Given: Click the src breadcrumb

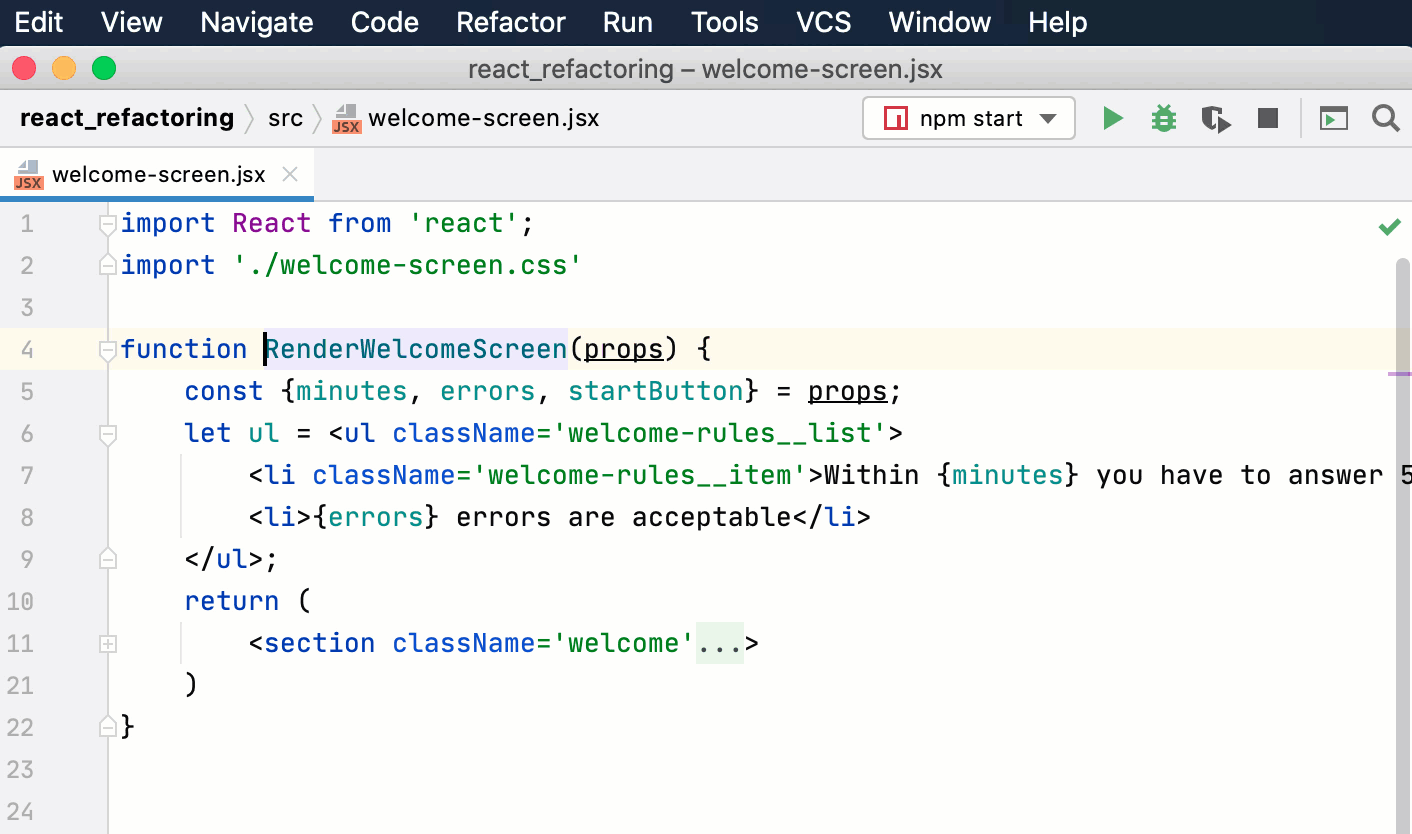Looking at the screenshot, I should tap(286, 118).
